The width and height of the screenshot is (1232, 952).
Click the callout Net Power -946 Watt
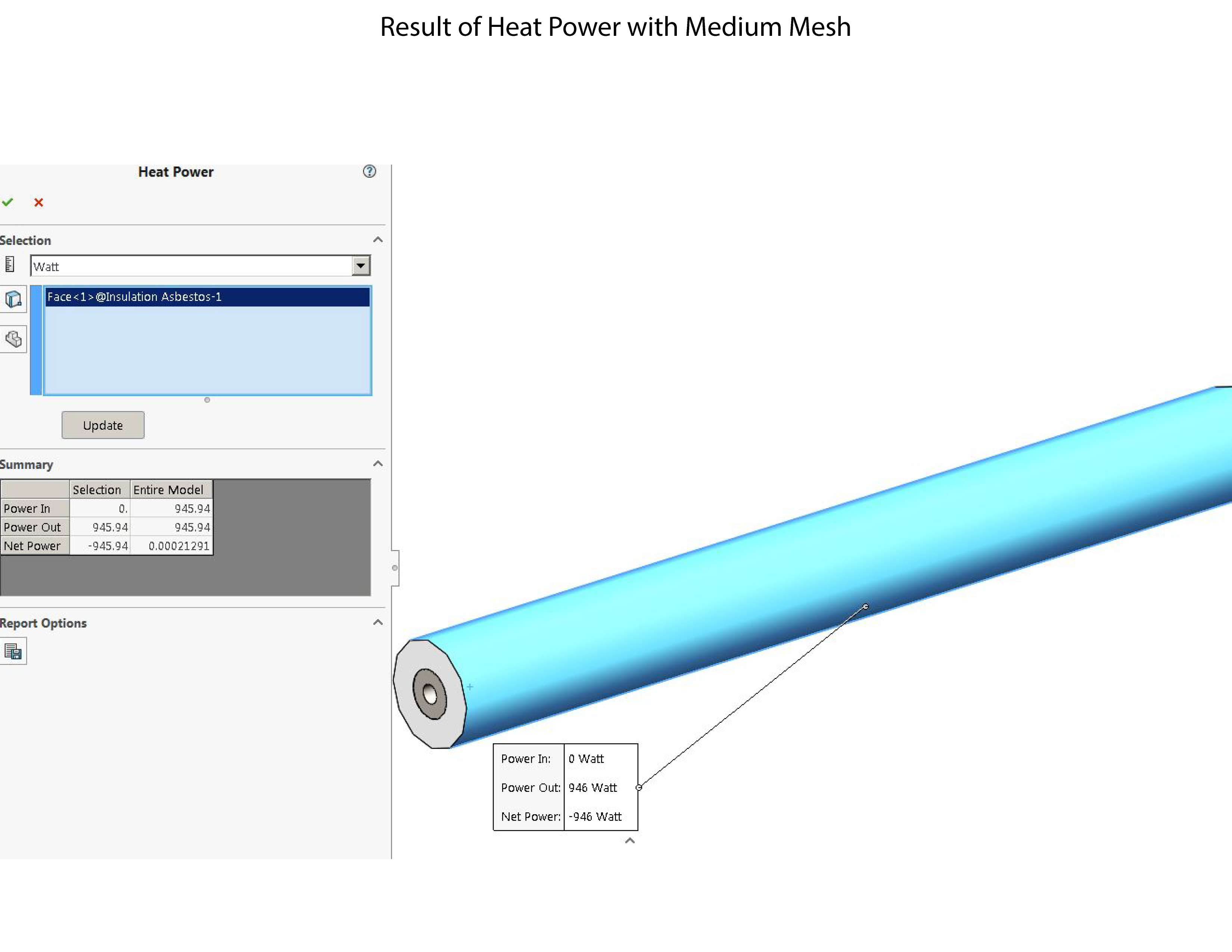595,816
